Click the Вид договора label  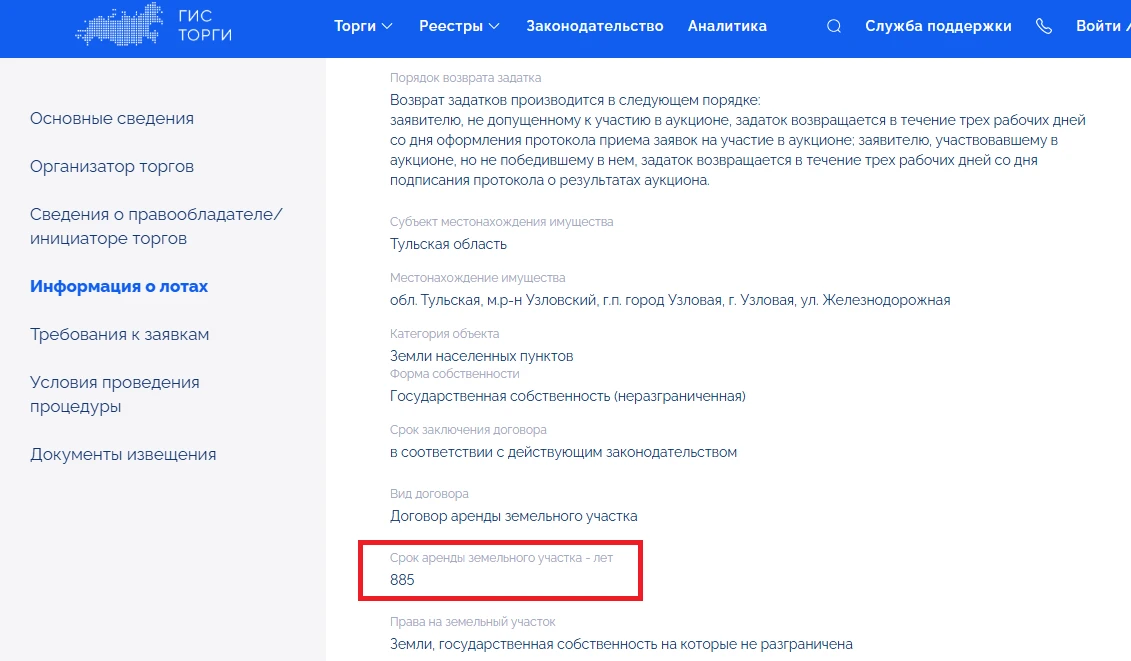(x=429, y=494)
